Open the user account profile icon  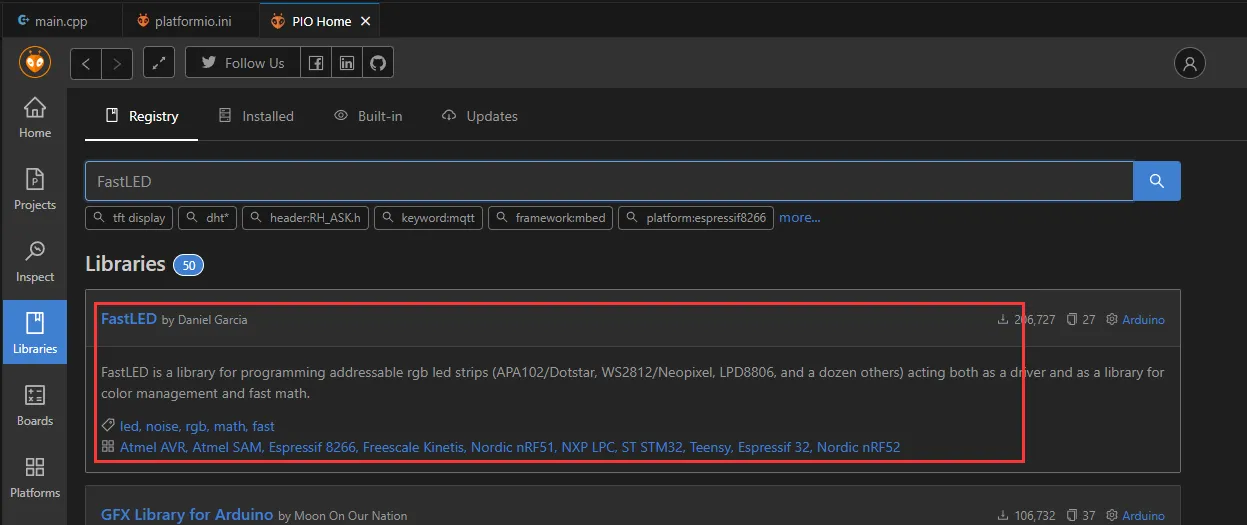point(1189,63)
